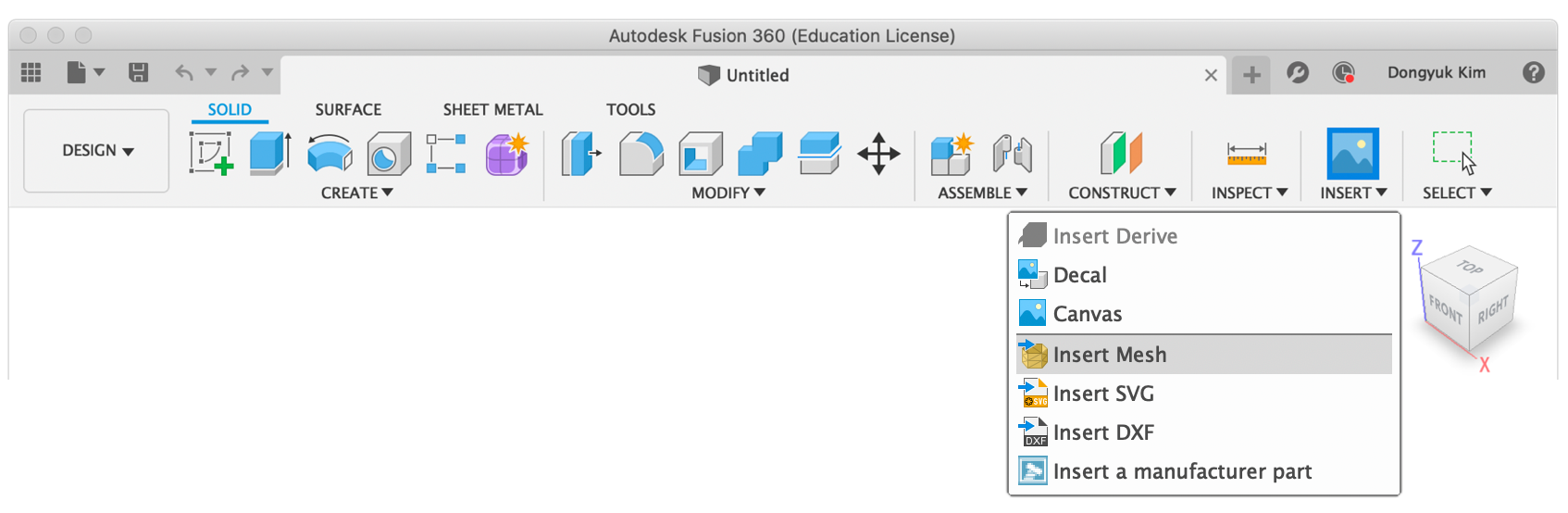The width and height of the screenshot is (1568, 513).
Task: Select the Fillet tool
Action: point(641,153)
